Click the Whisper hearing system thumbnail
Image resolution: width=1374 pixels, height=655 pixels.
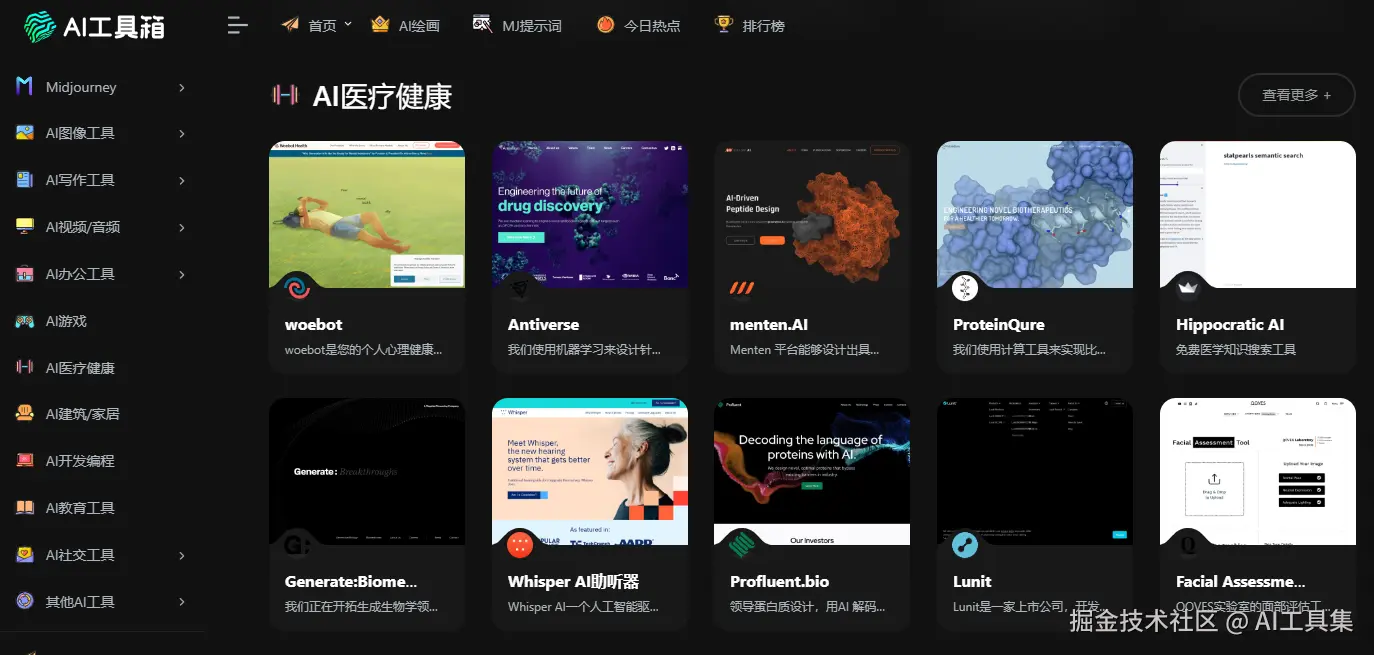pyautogui.click(x=590, y=471)
